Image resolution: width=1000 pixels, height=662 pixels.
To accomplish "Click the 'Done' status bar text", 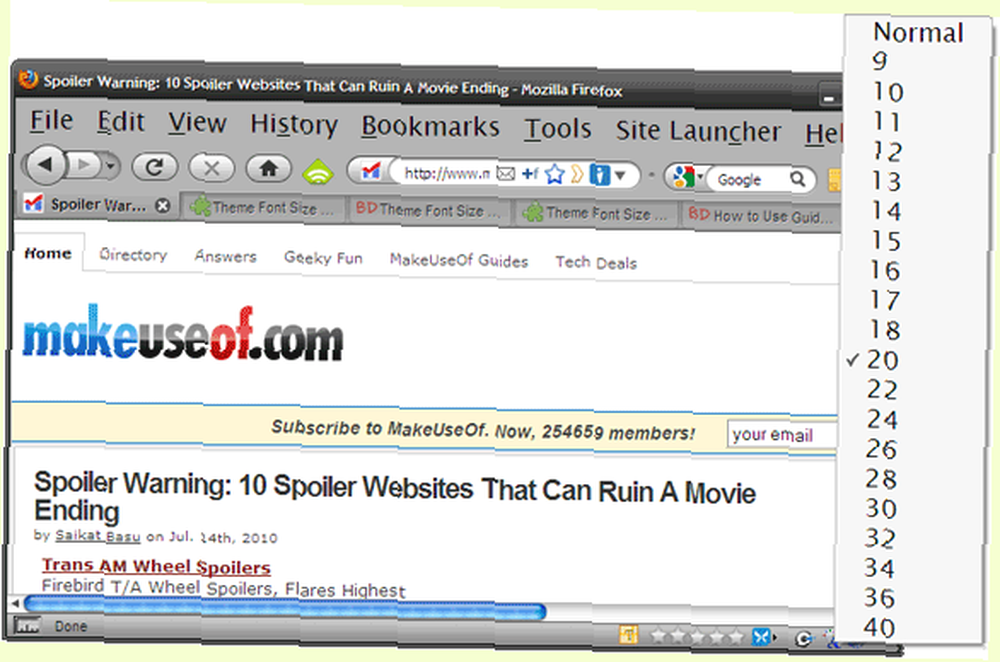I will coord(71,626).
